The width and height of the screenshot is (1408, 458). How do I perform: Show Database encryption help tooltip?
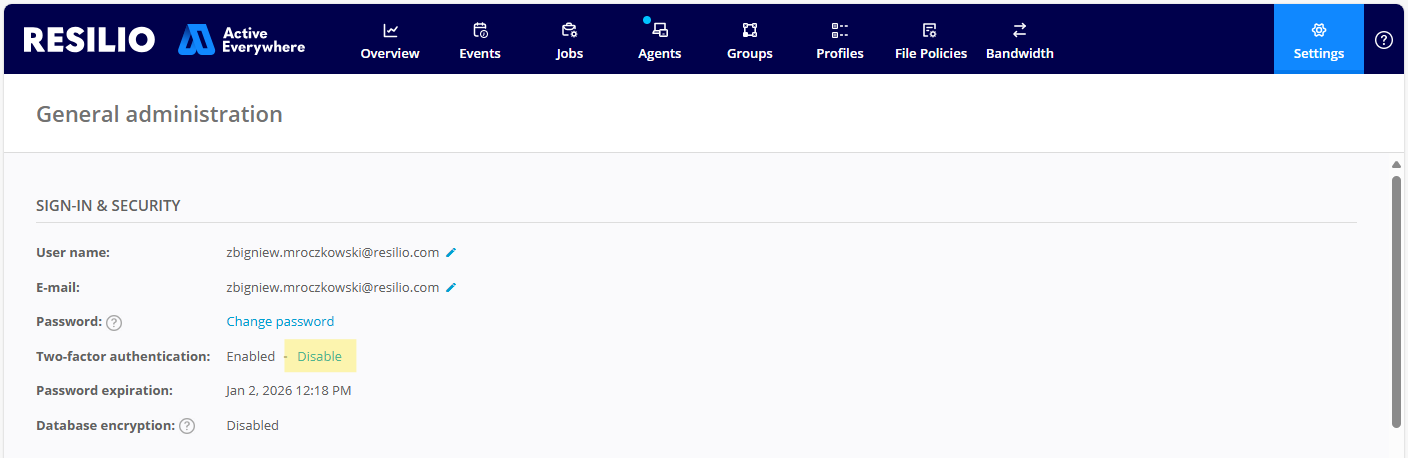coord(187,426)
